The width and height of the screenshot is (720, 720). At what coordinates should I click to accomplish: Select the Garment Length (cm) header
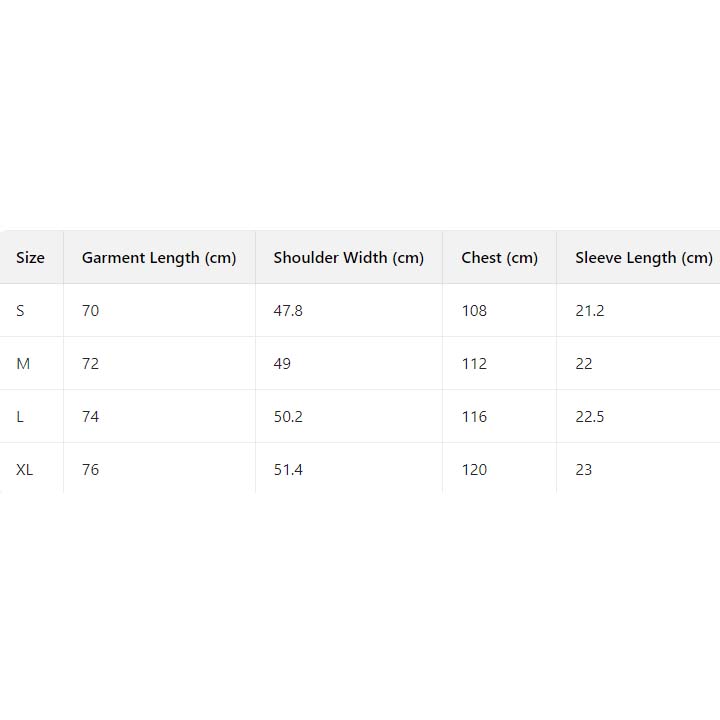click(x=159, y=258)
